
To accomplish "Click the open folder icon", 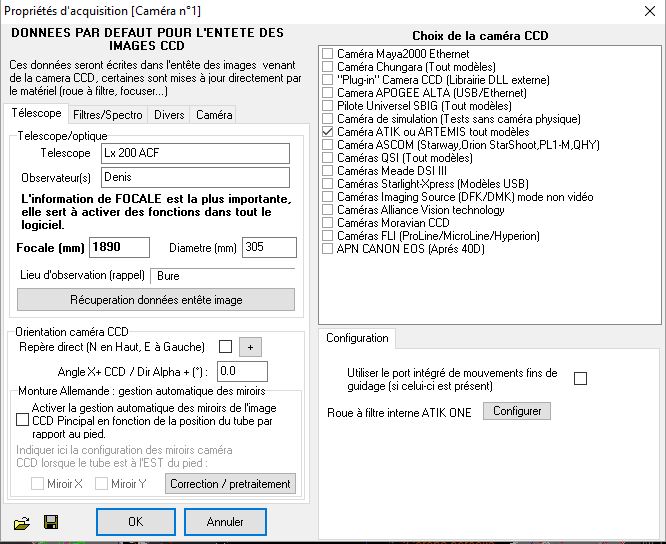I will (x=22, y=522).
